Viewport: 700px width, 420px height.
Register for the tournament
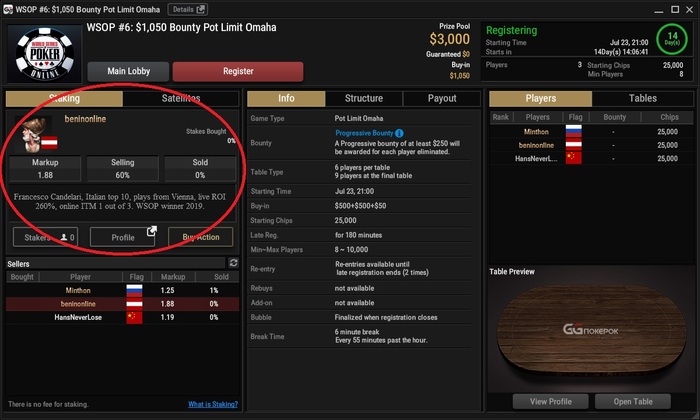[238, 71]
